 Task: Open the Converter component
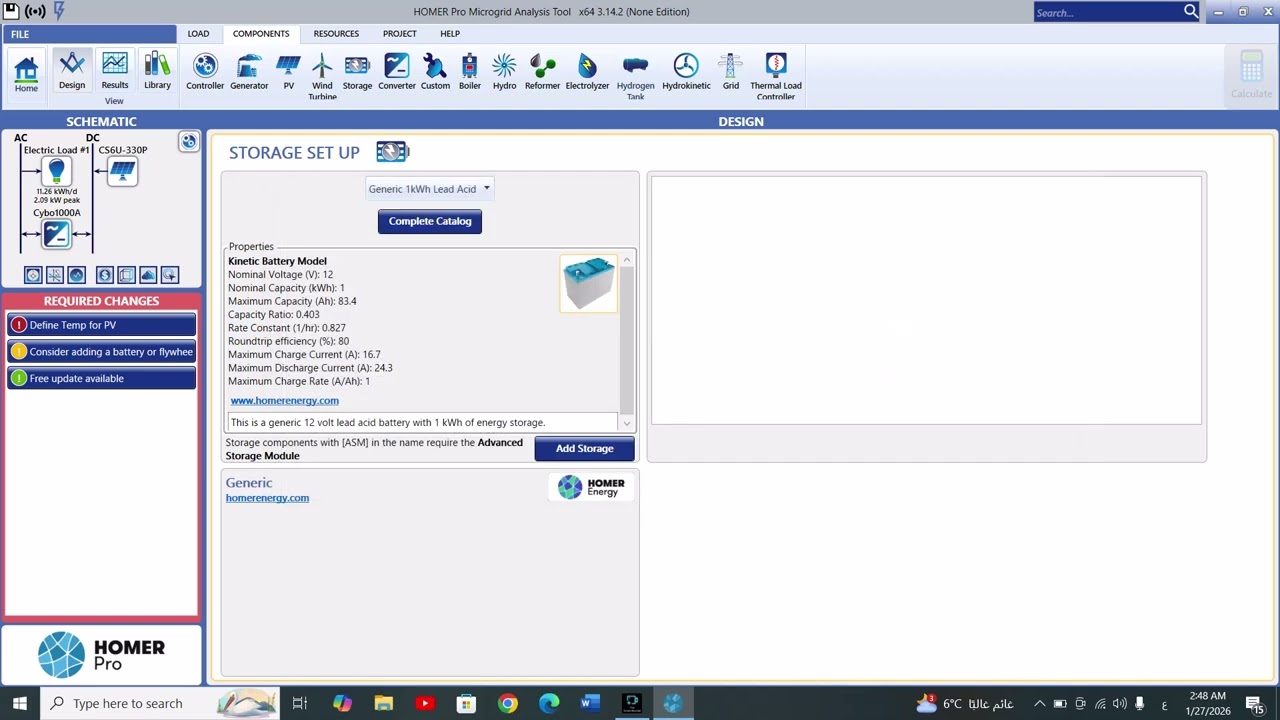(397, 72)
